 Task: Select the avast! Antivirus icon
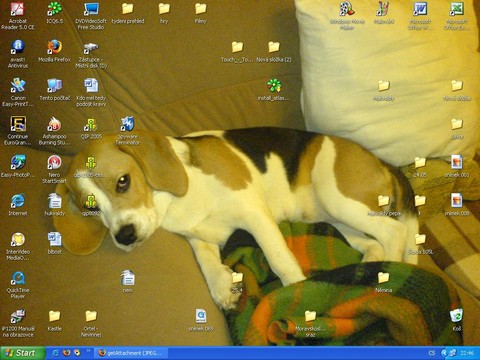pos(18,53)
